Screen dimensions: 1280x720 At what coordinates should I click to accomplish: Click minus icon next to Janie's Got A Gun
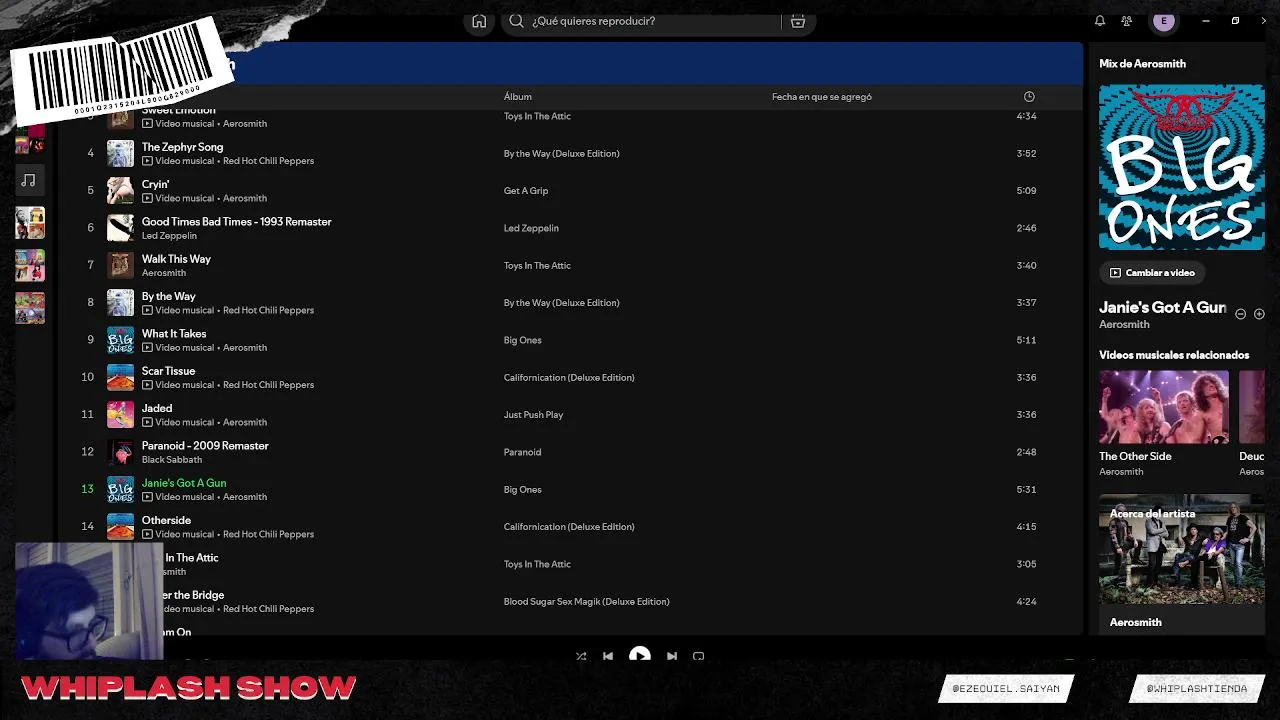coord(1240,314)
